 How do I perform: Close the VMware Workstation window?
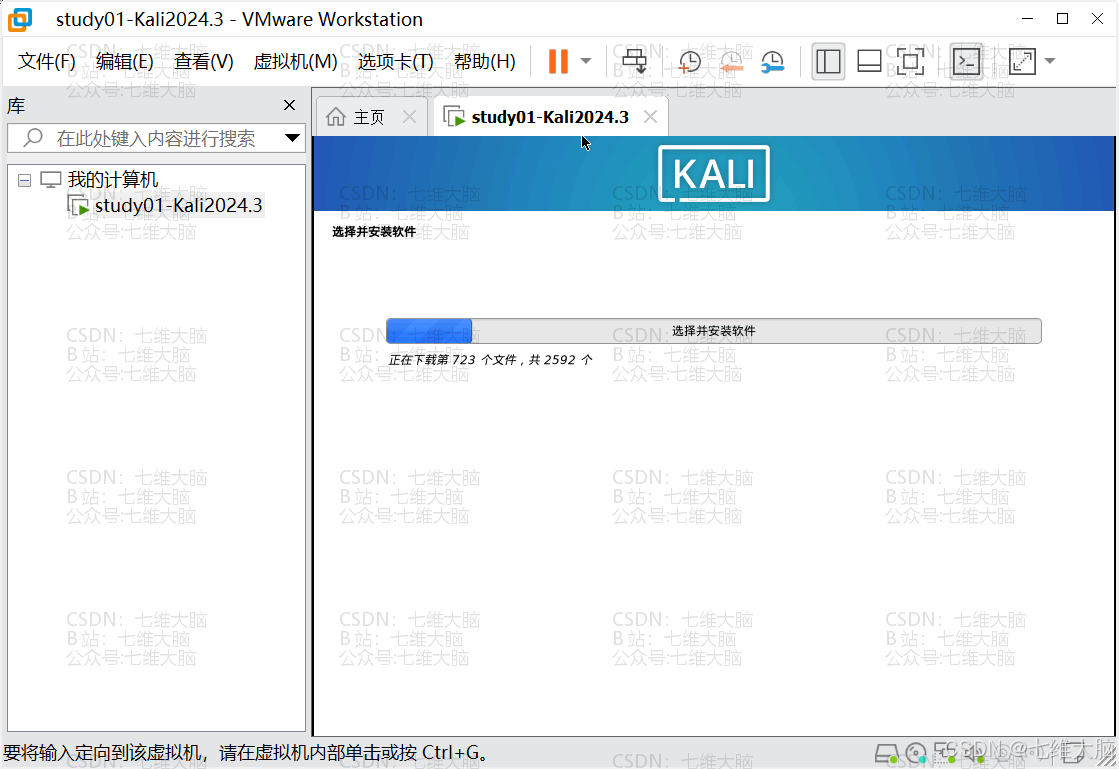point(1098,19)
